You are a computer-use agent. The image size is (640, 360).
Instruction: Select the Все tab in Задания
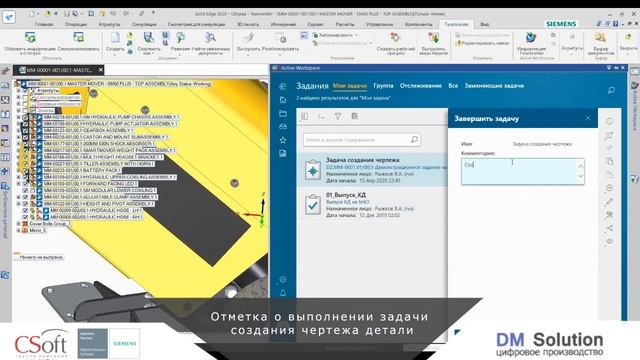tap(453, 86)
